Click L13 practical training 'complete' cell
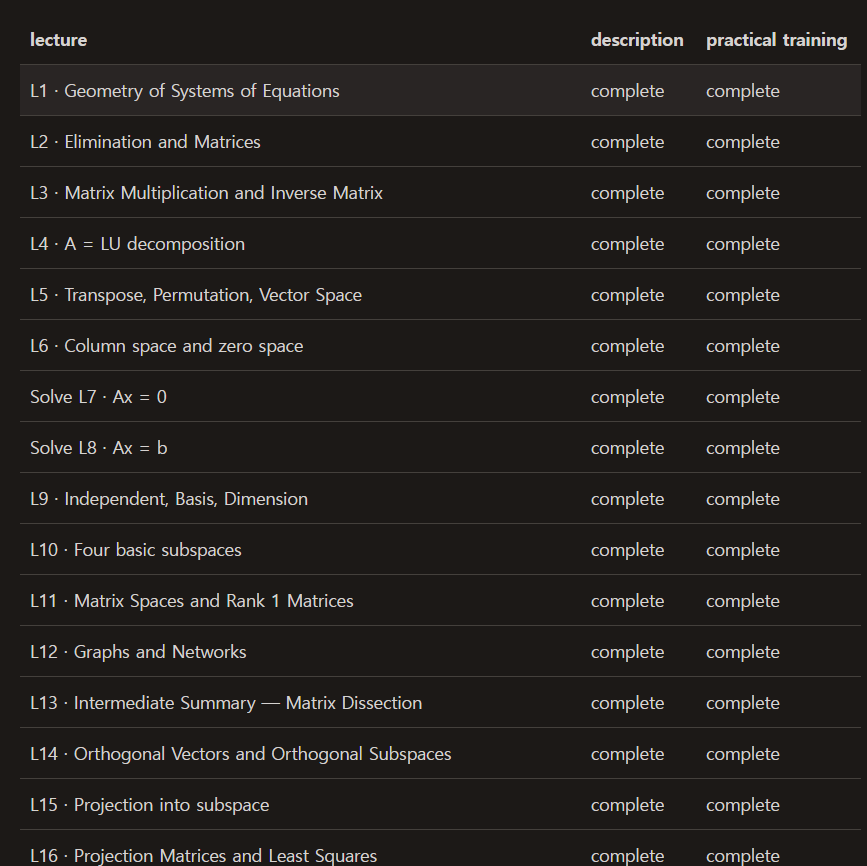This screenshot has height=866, width=867. pos(743,702)
